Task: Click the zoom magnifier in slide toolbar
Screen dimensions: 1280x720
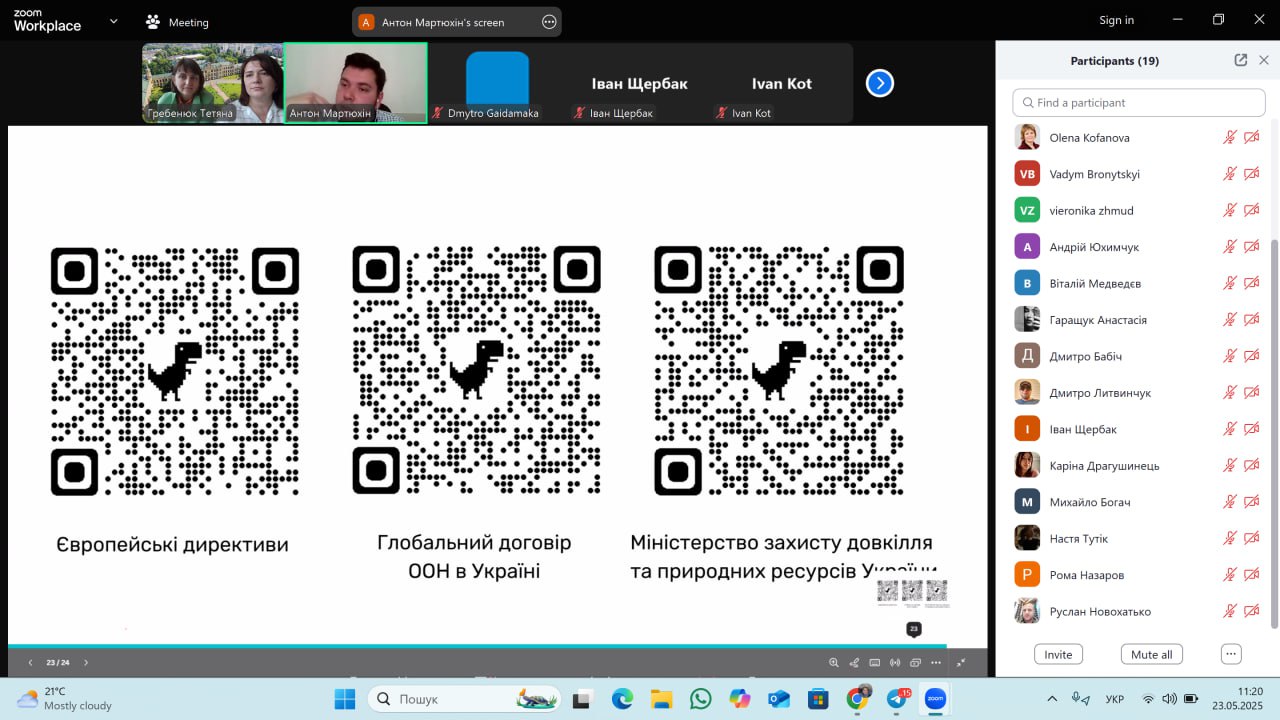Action: [834, 662]
